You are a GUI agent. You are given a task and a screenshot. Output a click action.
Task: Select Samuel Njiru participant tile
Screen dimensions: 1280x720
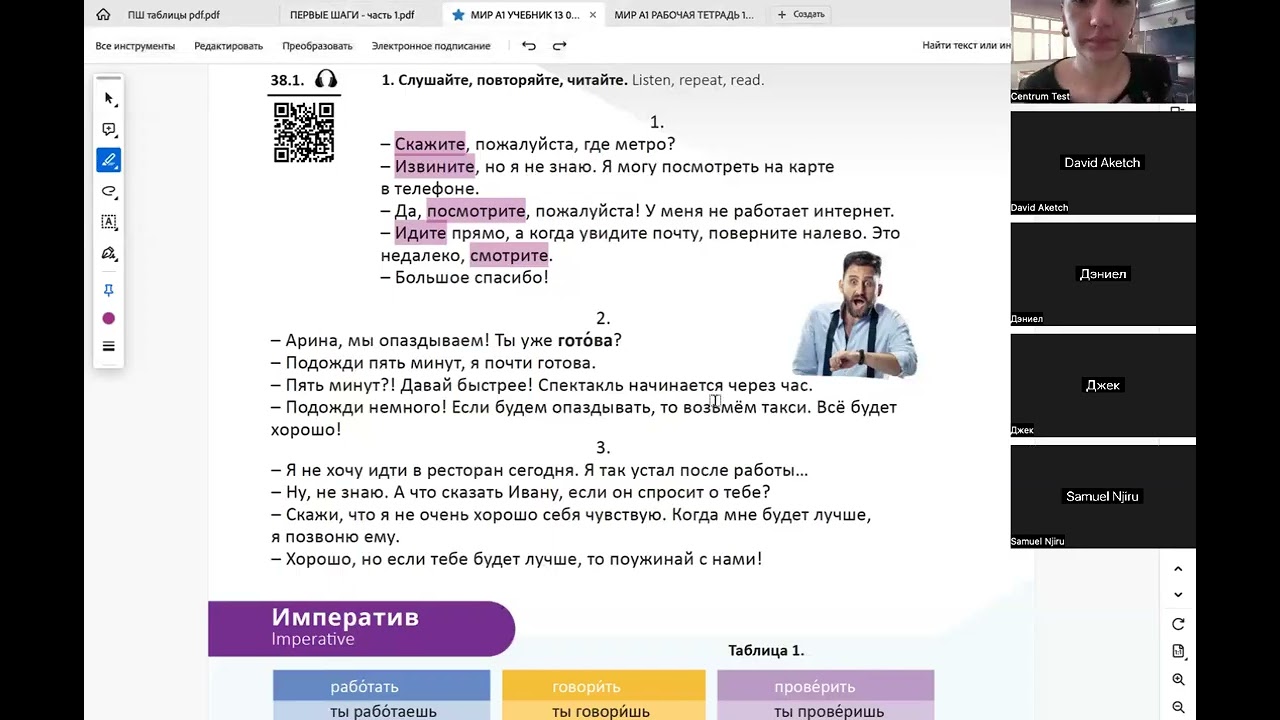tap(1103, 496)
